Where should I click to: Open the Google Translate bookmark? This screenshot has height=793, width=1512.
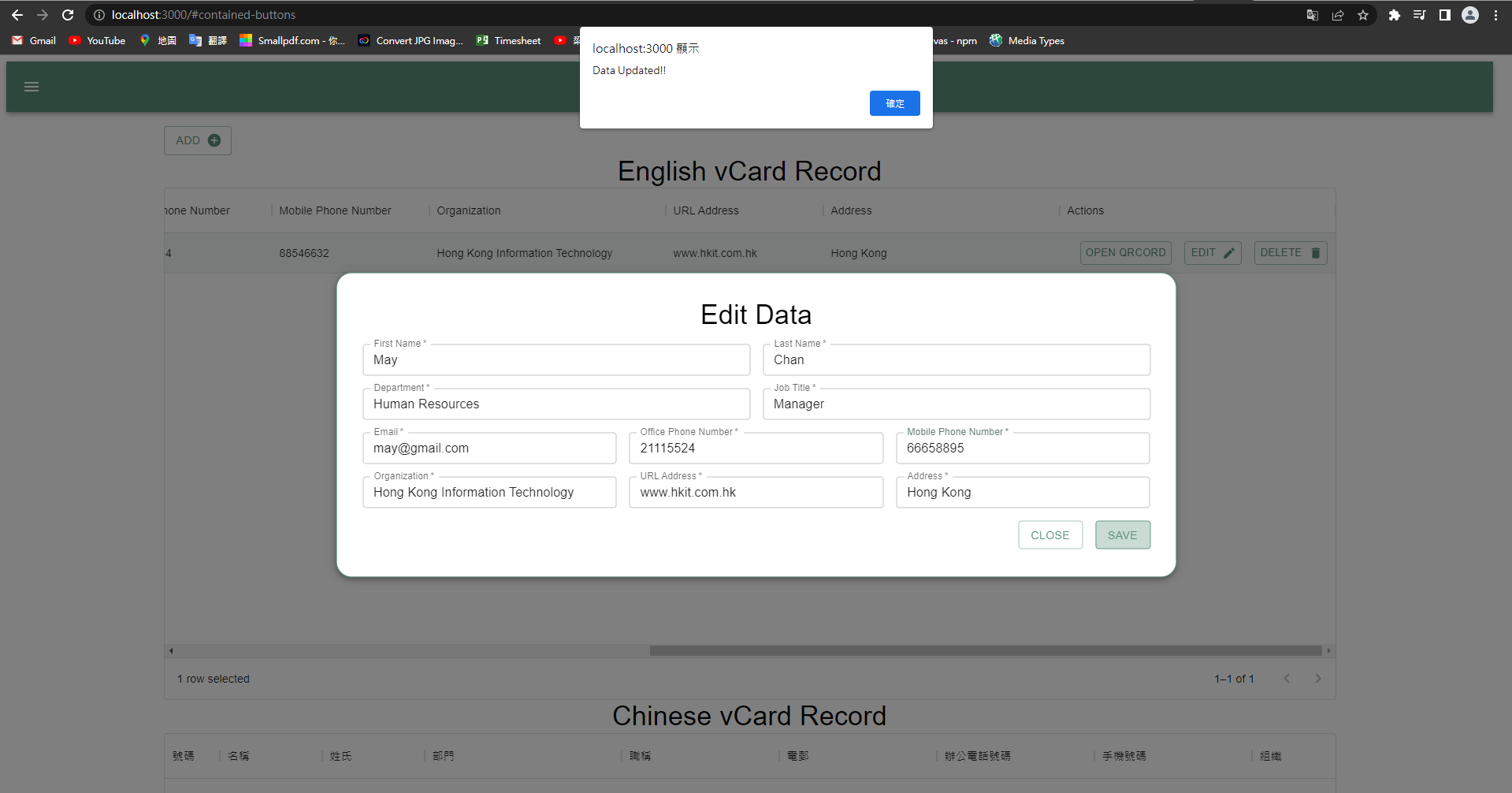point(208,40)
